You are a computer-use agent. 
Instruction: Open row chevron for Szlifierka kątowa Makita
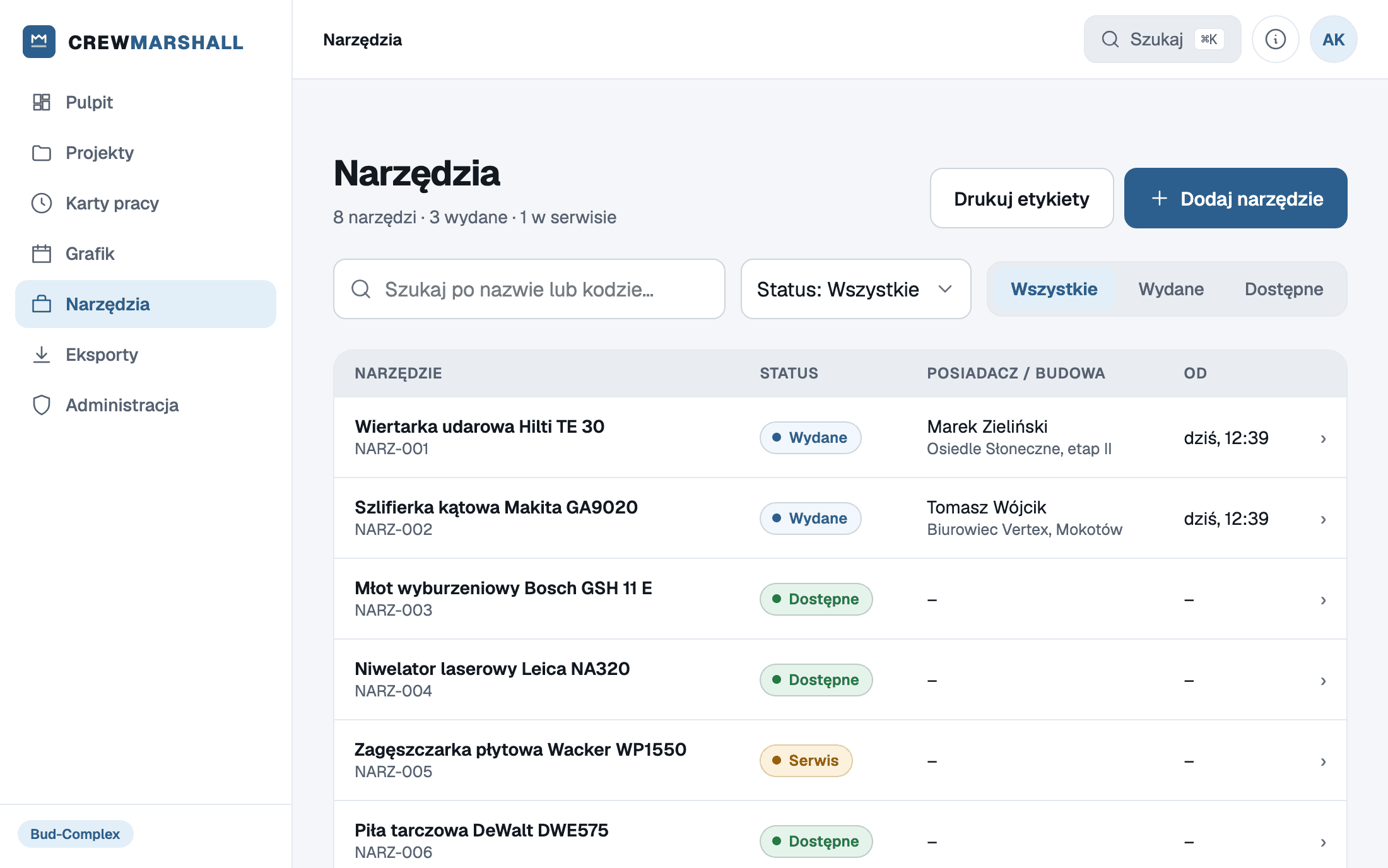point(1323,519)
